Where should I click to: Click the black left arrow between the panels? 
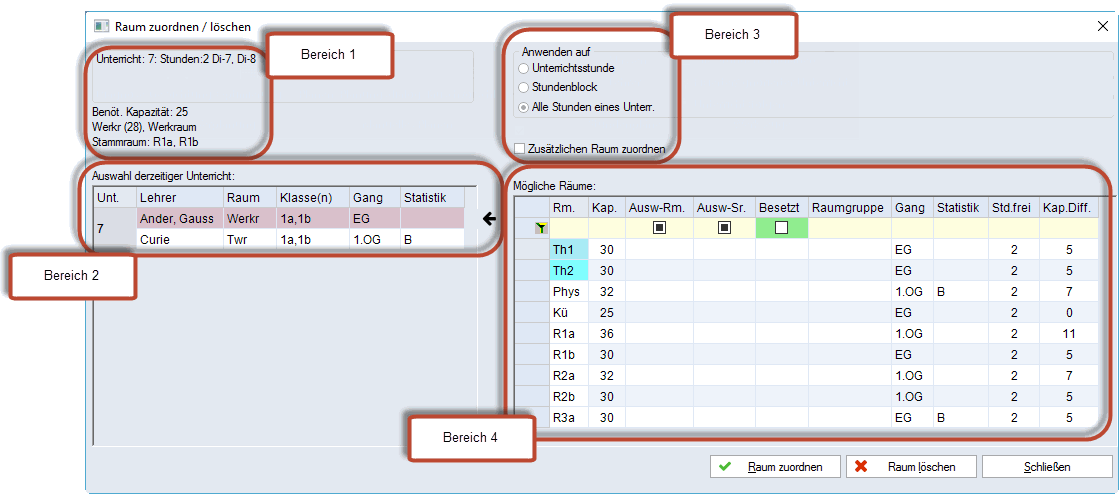click(489, 219)
